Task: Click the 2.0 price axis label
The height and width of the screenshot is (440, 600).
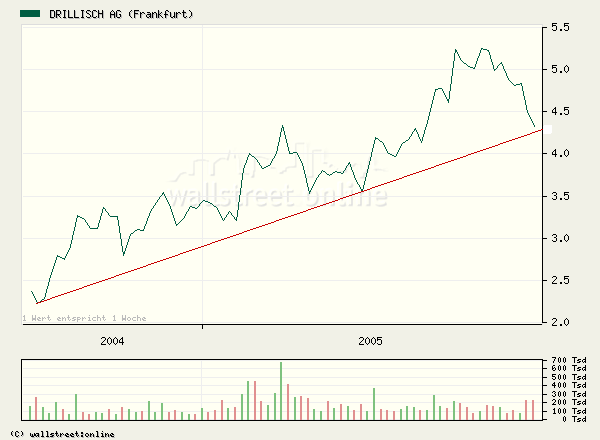Action: pos(557,323)
